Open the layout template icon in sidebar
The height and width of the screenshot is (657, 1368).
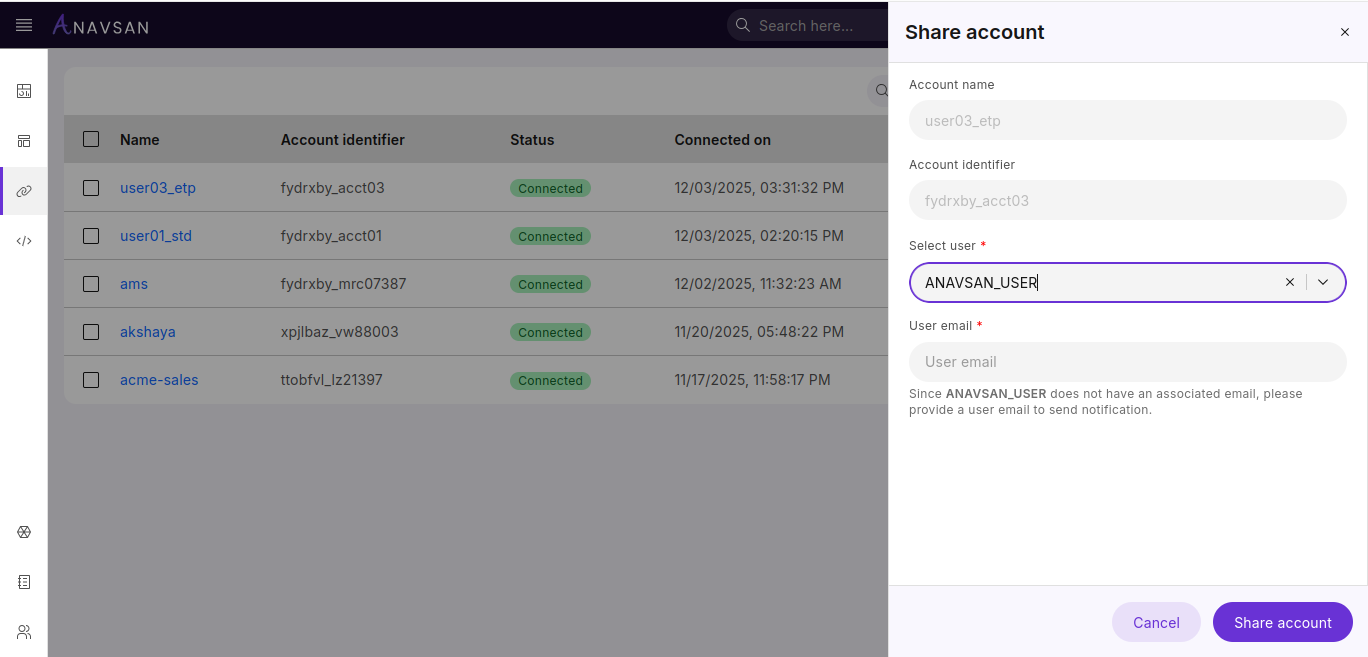(24, 141)
